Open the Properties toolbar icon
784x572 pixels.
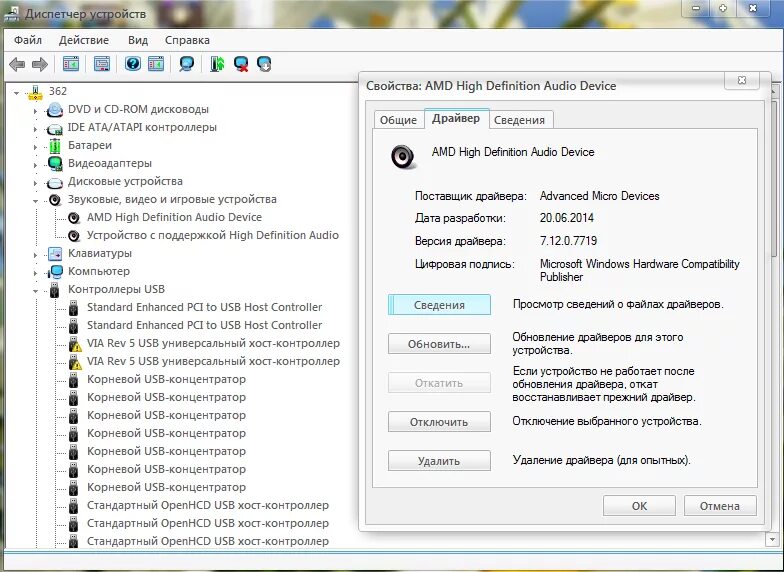pos(102,64)
